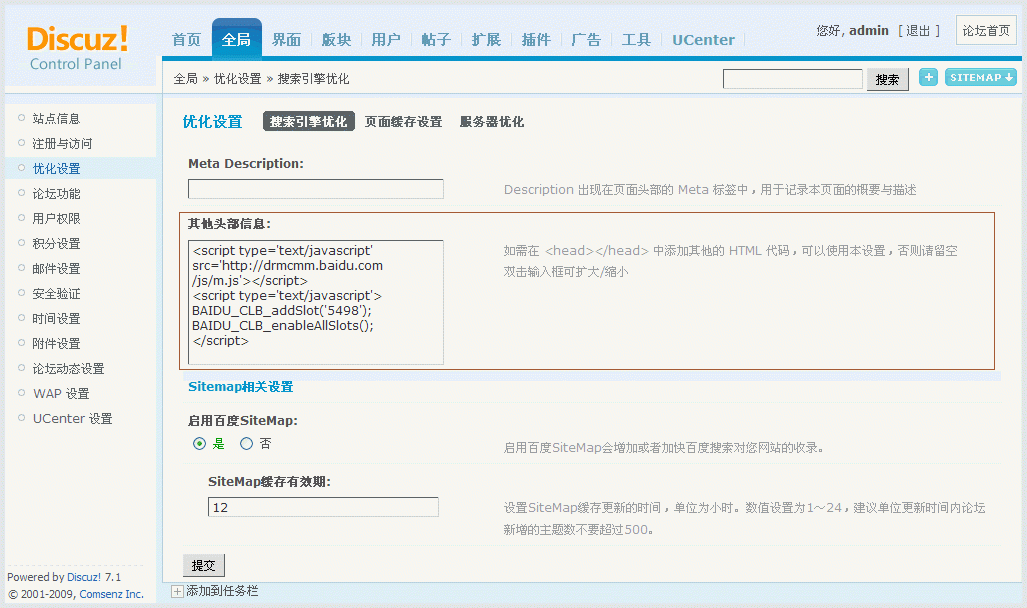Click 全局 in the breadcrumb
This screenshot has width=1027, height=608.
pos(185,79)
